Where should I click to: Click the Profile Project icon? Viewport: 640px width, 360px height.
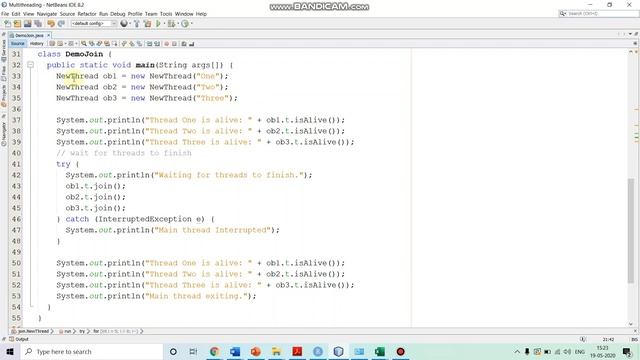pos(185,24)
